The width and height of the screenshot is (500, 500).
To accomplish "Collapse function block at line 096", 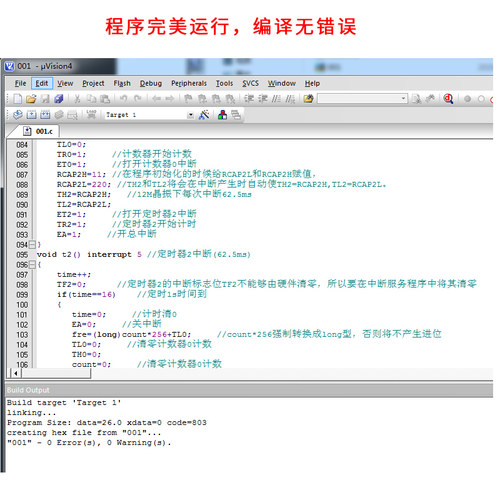I will [x=32, y=265].
